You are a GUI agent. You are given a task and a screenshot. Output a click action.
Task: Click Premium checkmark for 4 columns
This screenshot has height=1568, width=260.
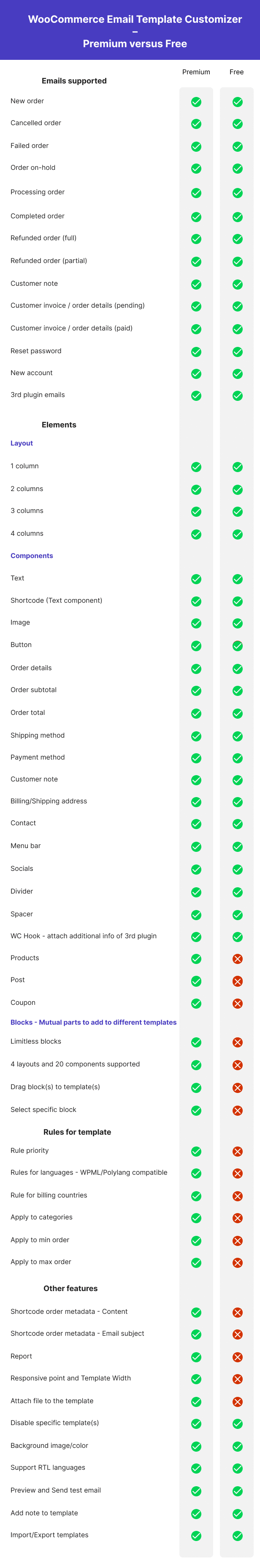196,534
